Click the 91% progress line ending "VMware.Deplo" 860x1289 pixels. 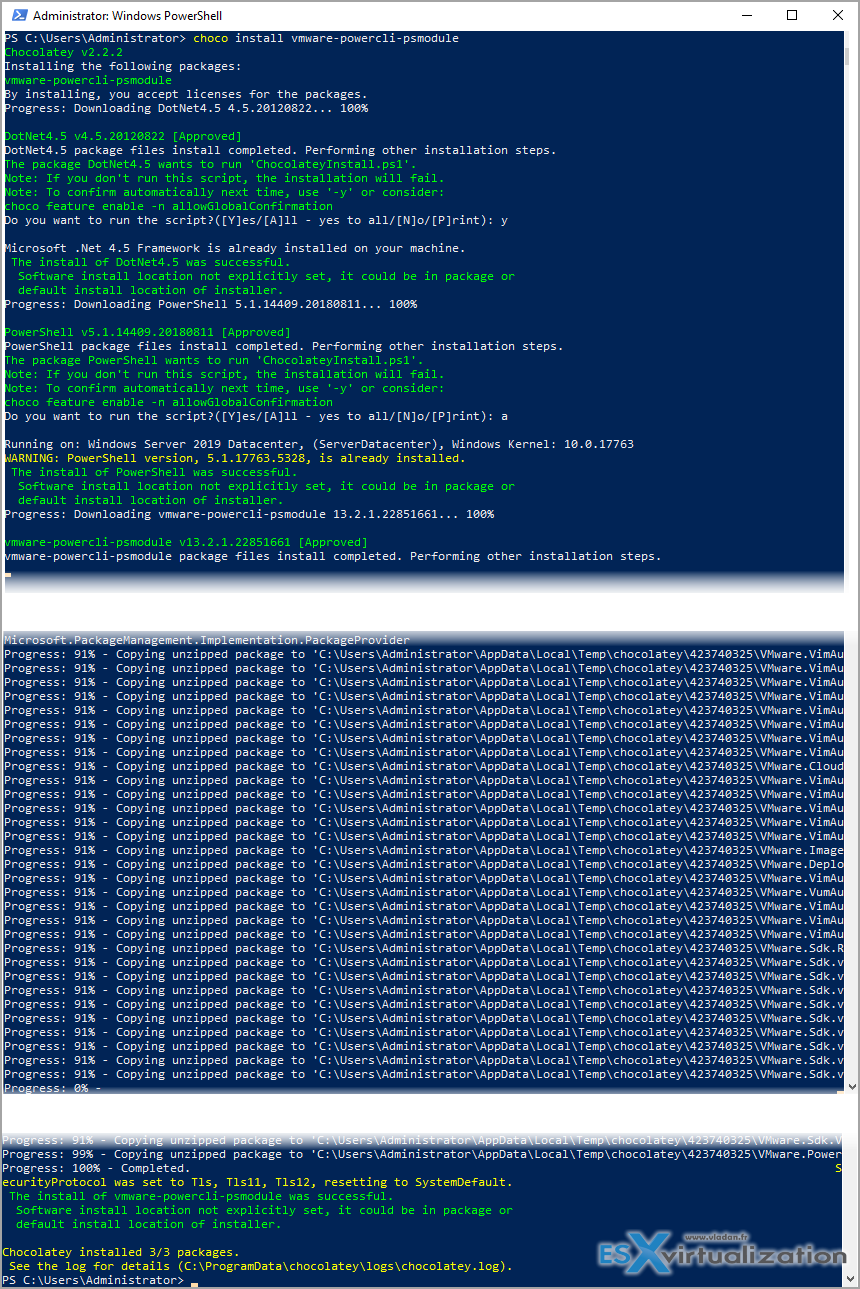coord(424,864)
